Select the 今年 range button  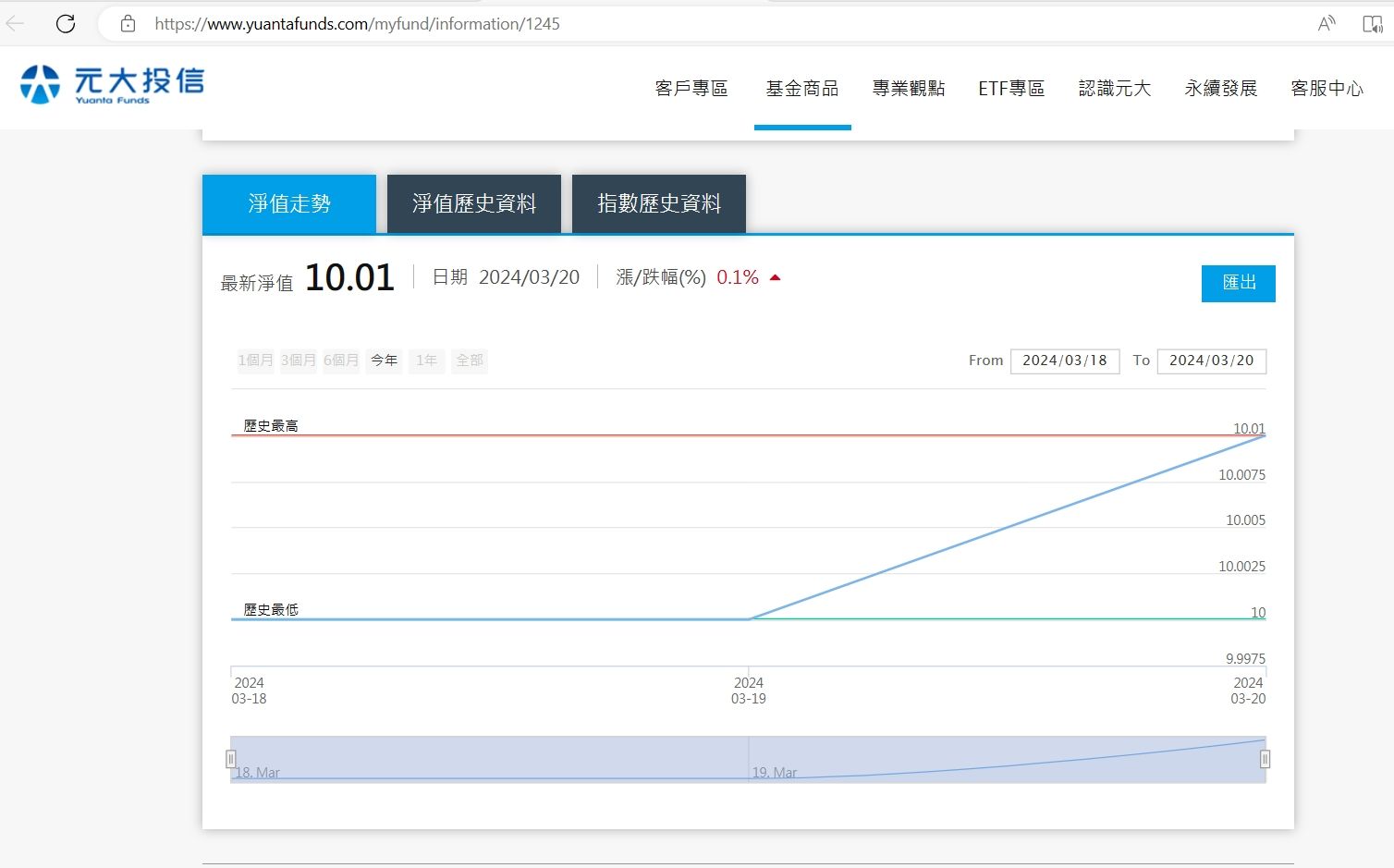pos(384,361)
